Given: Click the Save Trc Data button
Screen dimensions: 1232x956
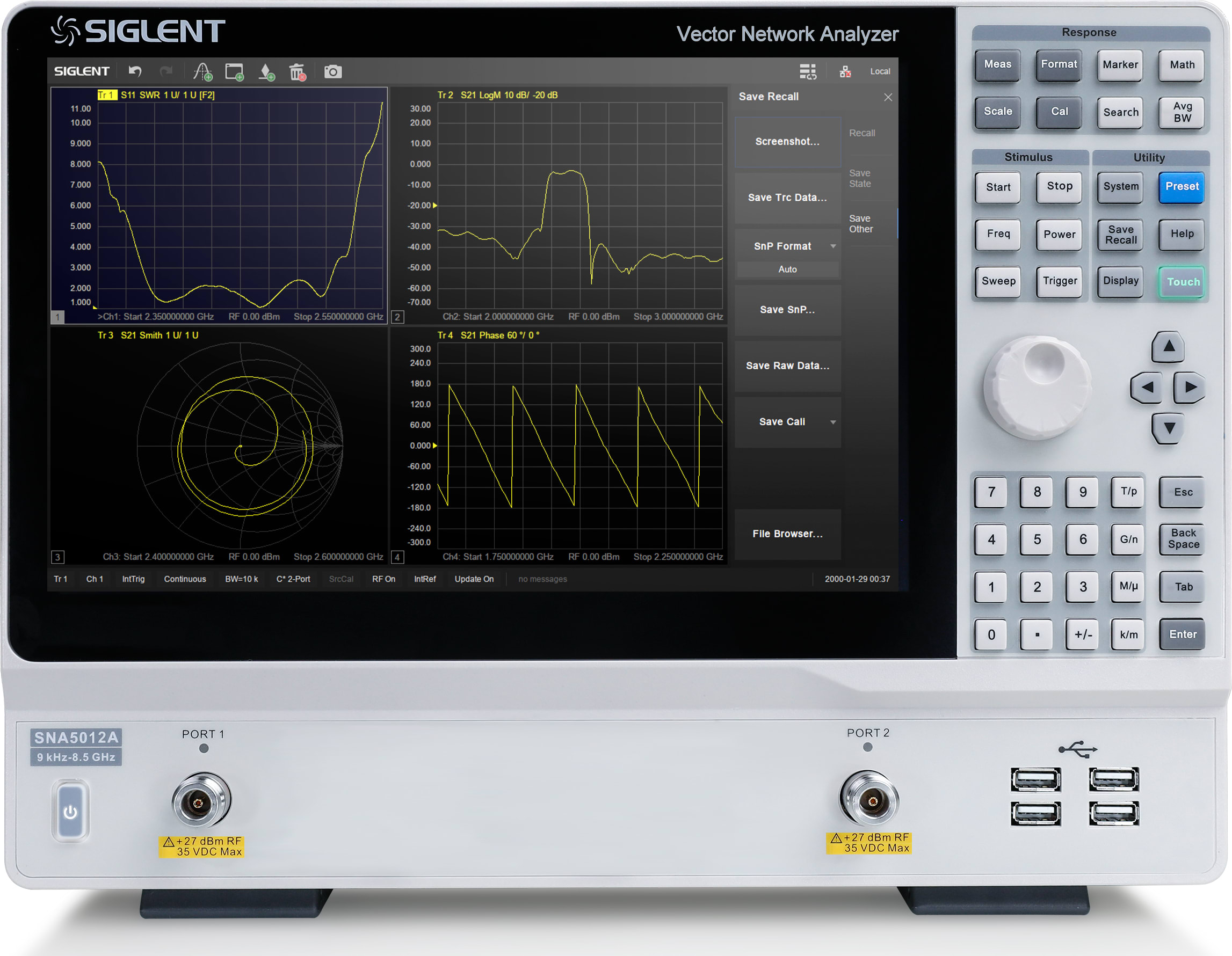Looking at the screenshot, I should click(x=787, y=198).
